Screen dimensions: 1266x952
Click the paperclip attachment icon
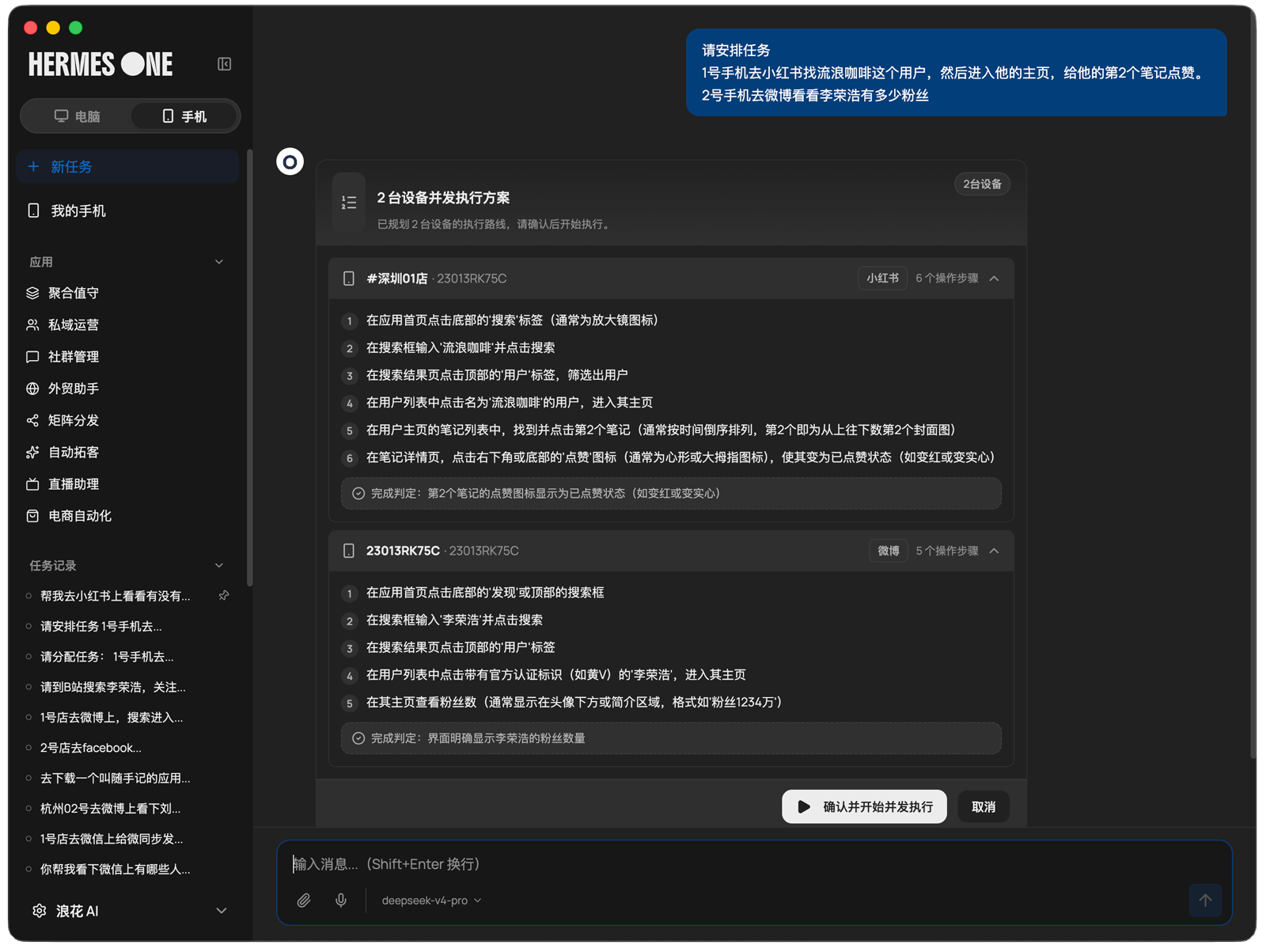(x=304, y=901)
